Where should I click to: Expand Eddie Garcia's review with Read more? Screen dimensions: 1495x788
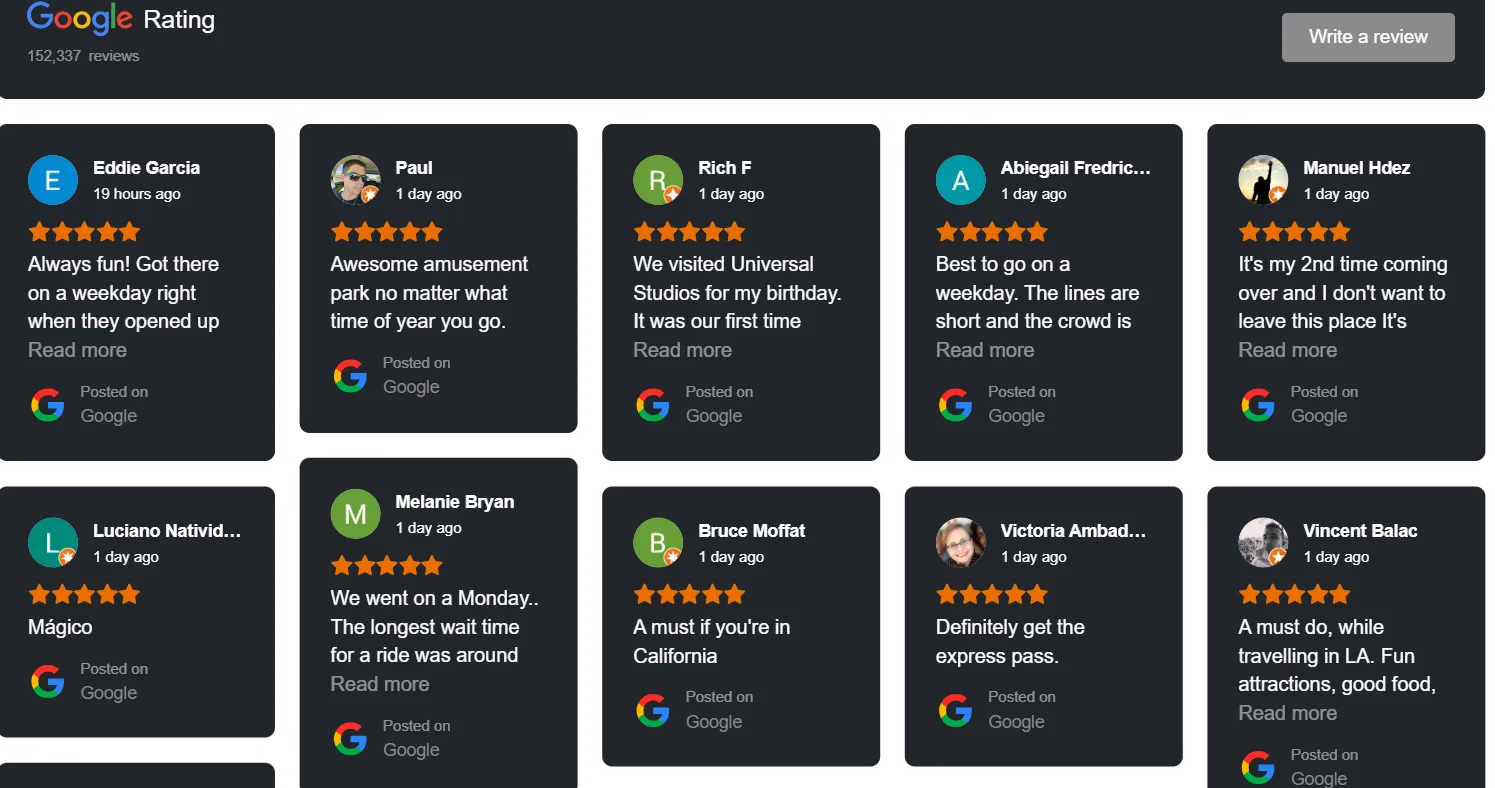77,350
